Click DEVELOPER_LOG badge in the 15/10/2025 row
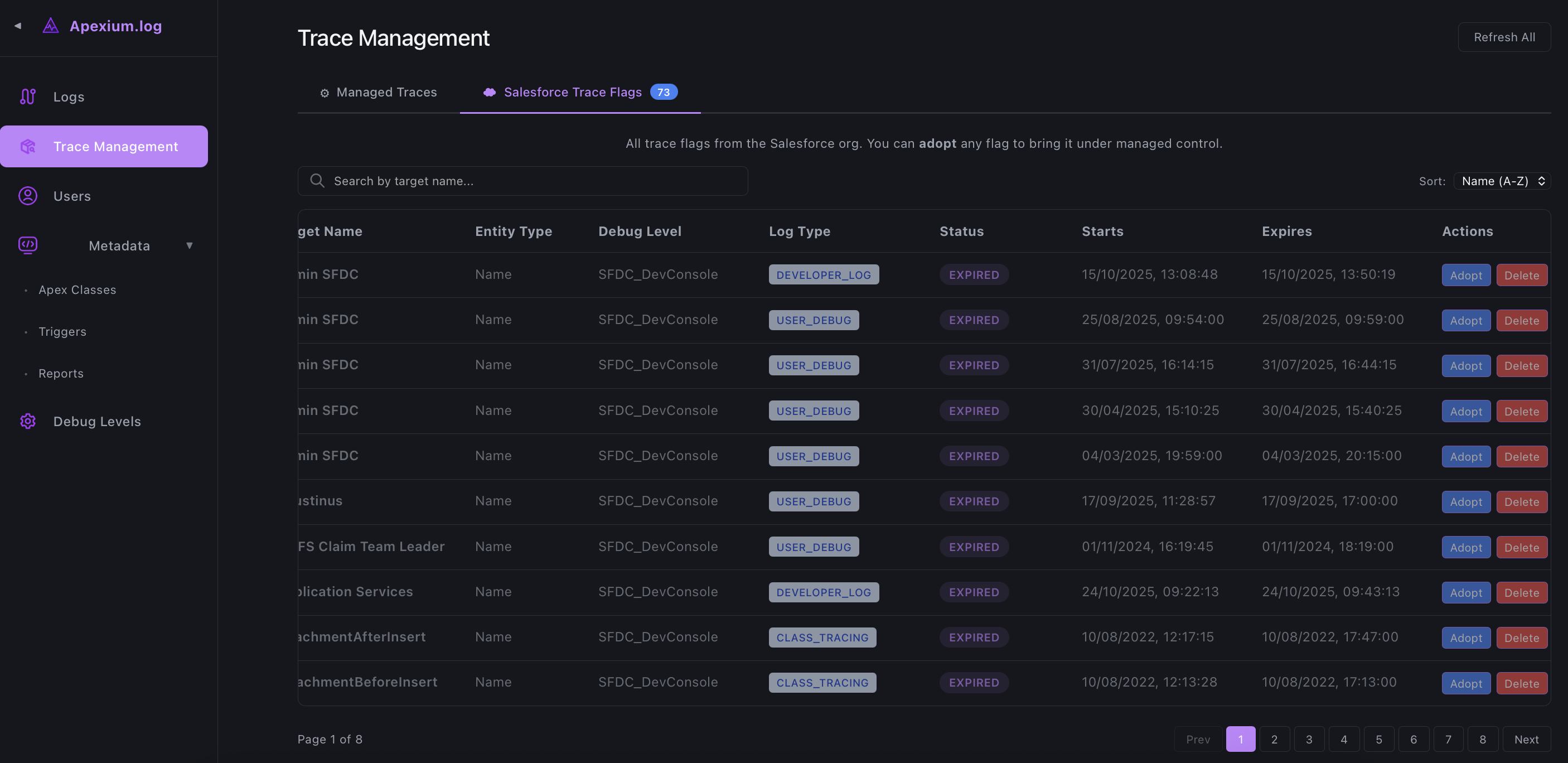This screenshot has height=763, width=1568. point(824,274)
